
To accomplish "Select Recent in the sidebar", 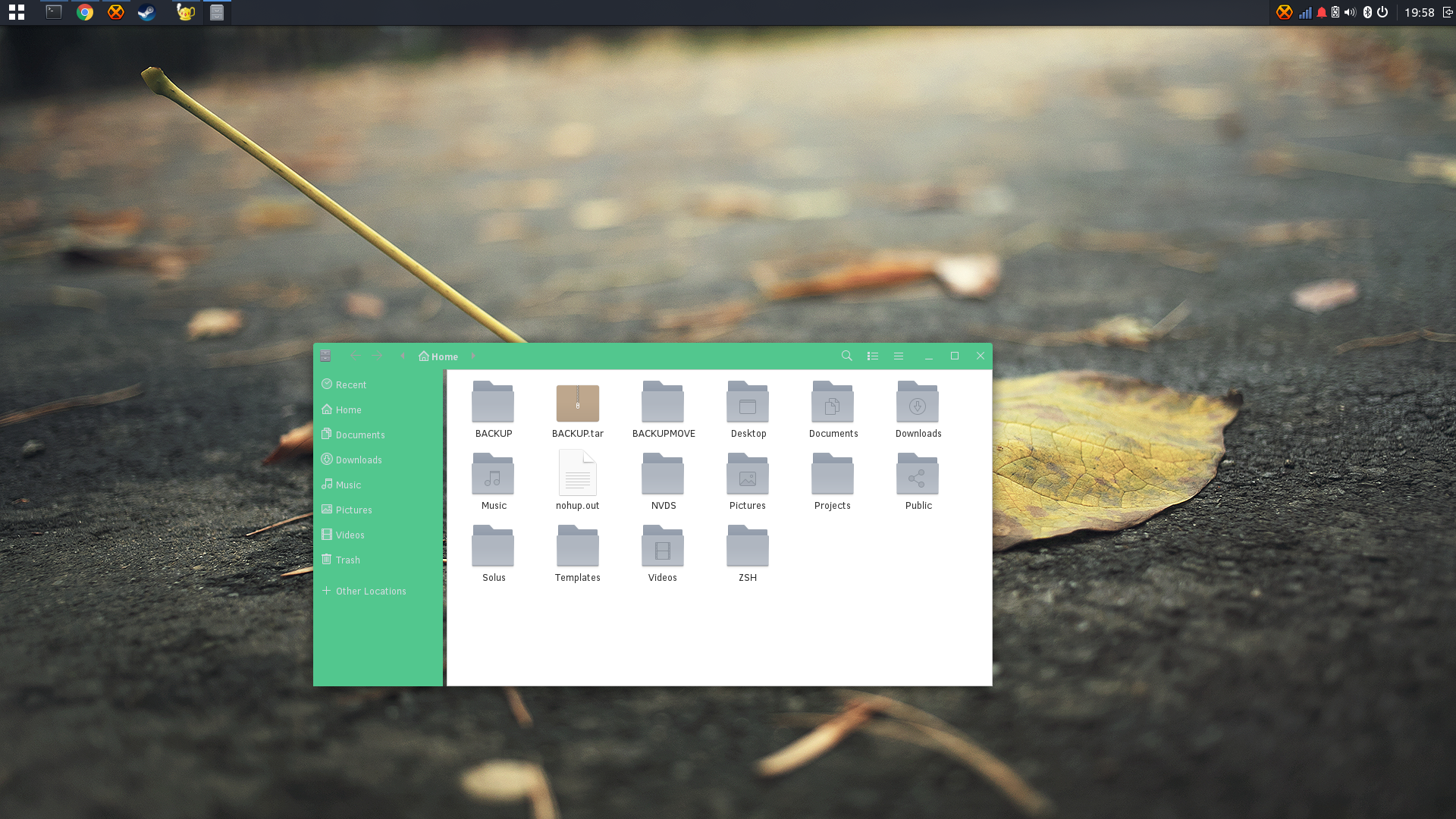I will click(378, 384).
